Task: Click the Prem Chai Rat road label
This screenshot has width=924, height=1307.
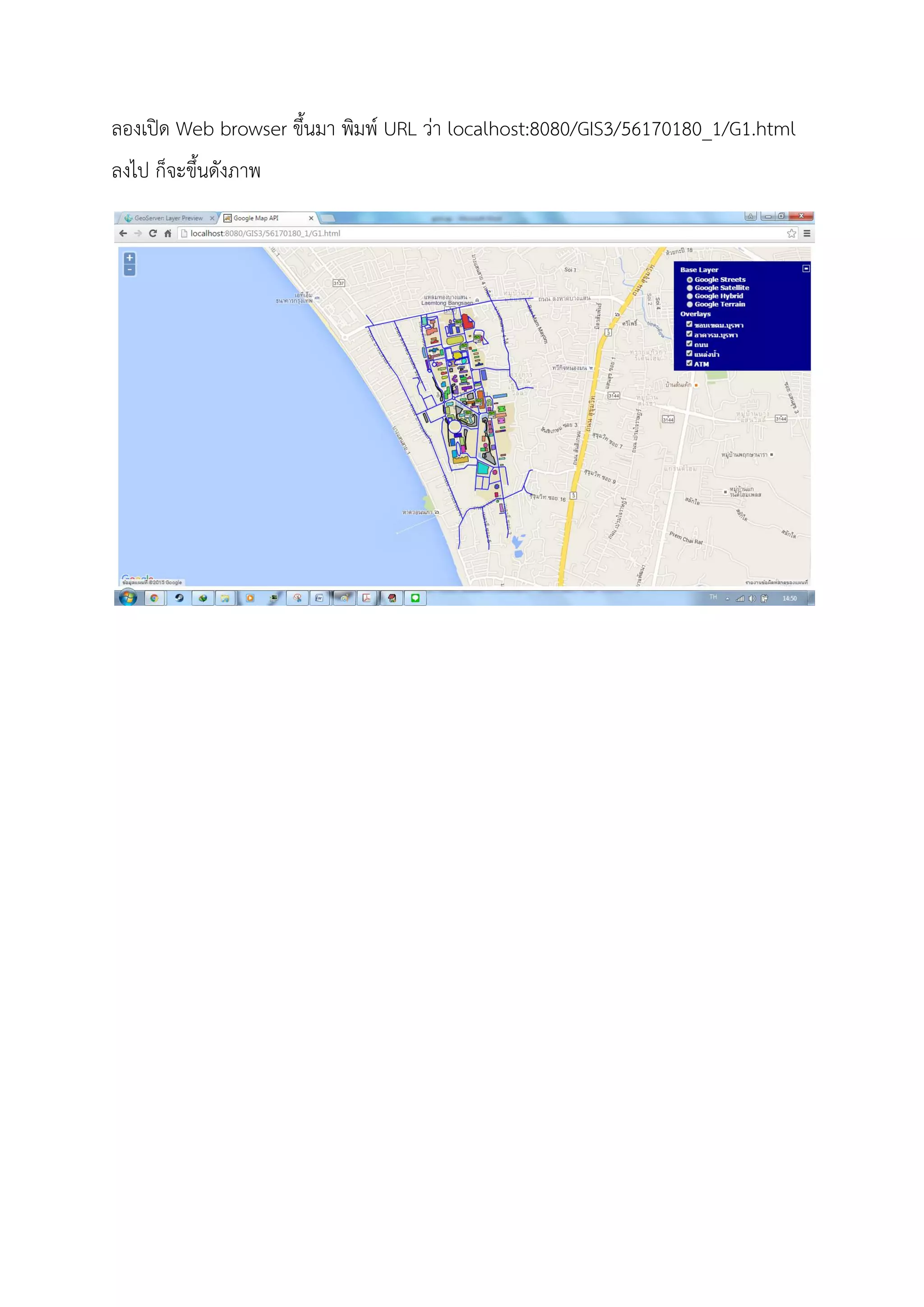Action: click(x=686, y=538)
